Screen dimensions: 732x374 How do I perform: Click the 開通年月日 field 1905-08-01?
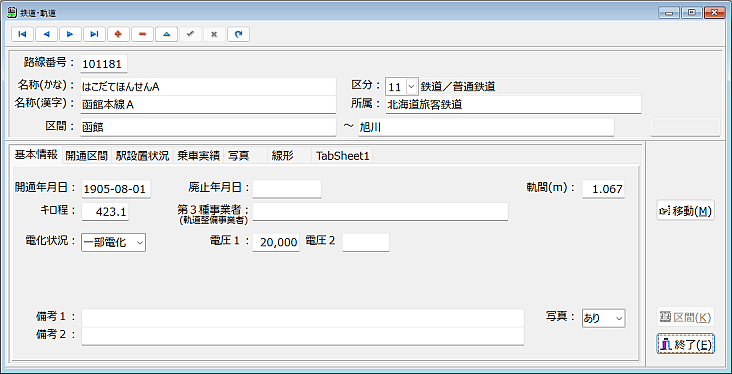[x=116, y=189]
